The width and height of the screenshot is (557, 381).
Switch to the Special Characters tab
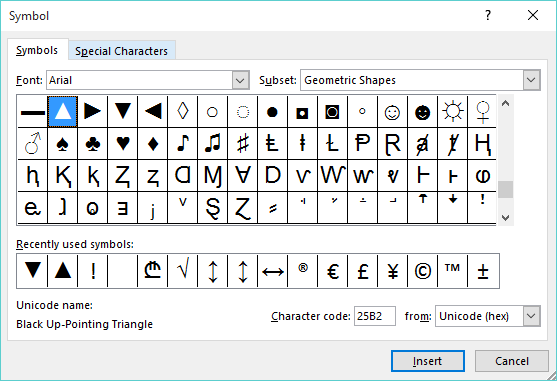tap(121, 51)
